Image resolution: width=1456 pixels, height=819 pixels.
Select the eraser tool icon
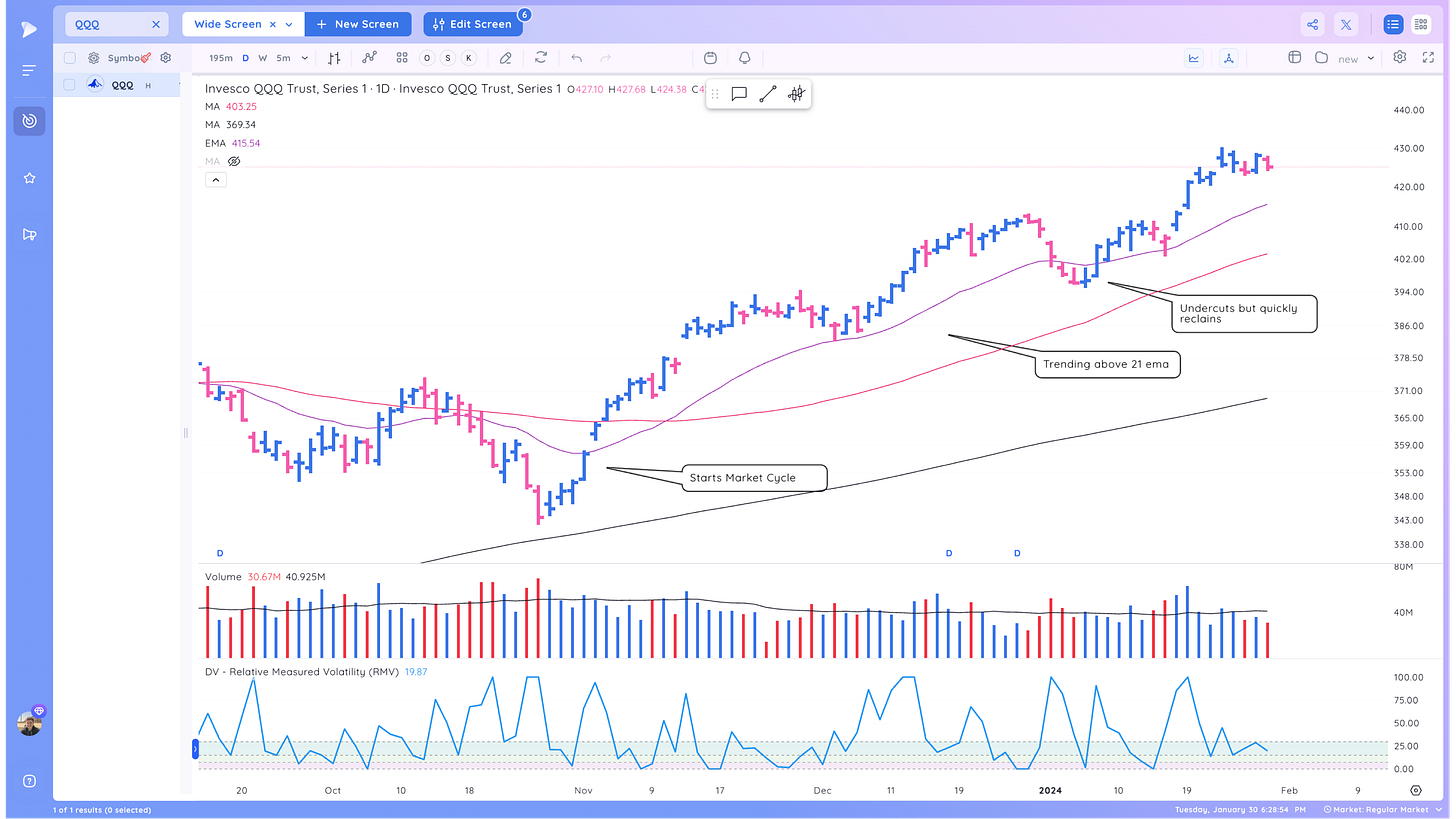coord(506,58)
